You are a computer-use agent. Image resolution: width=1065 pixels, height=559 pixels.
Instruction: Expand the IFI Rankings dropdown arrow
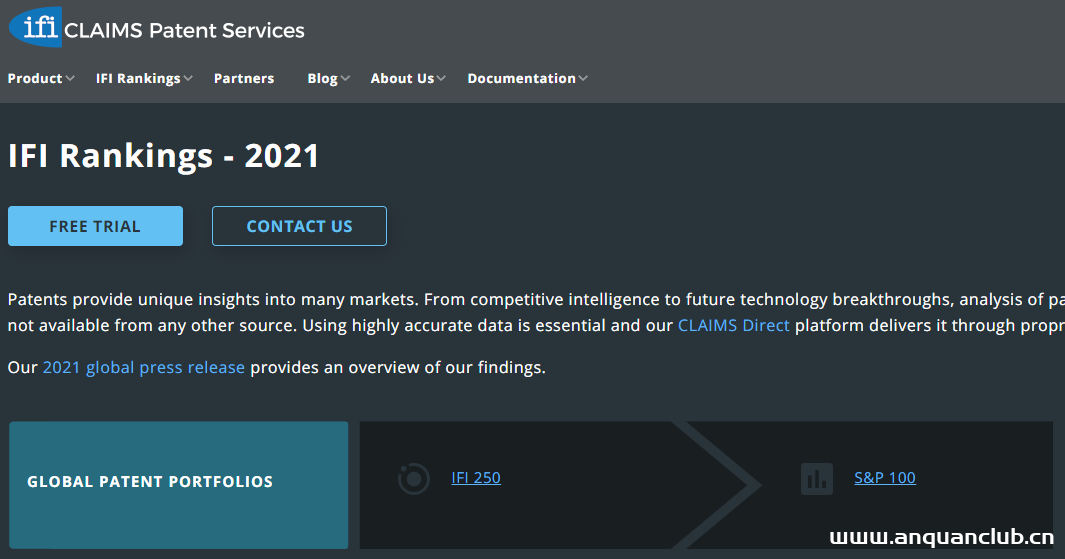pos(188,78)
